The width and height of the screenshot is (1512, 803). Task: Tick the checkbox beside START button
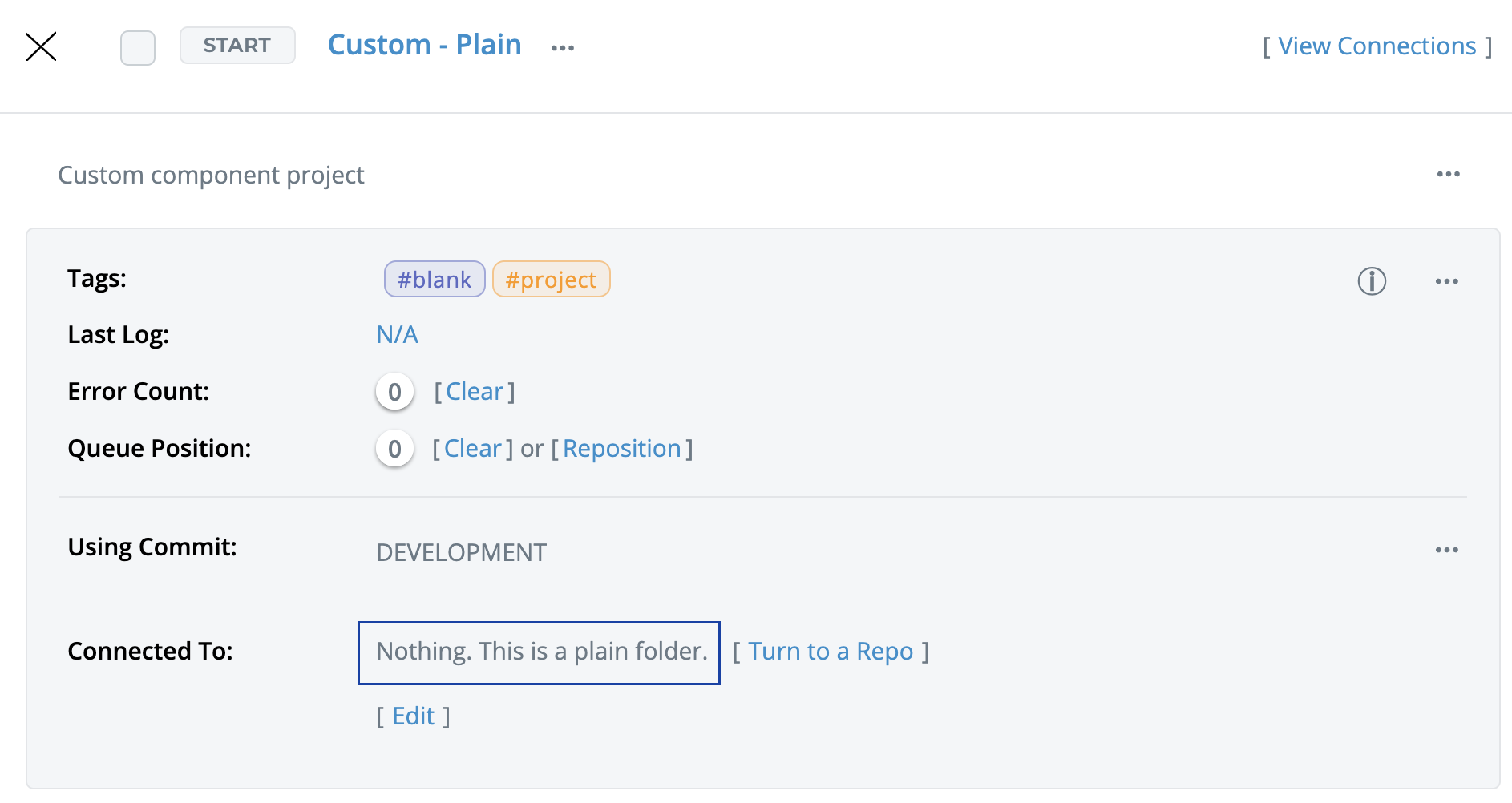(138, 47)
